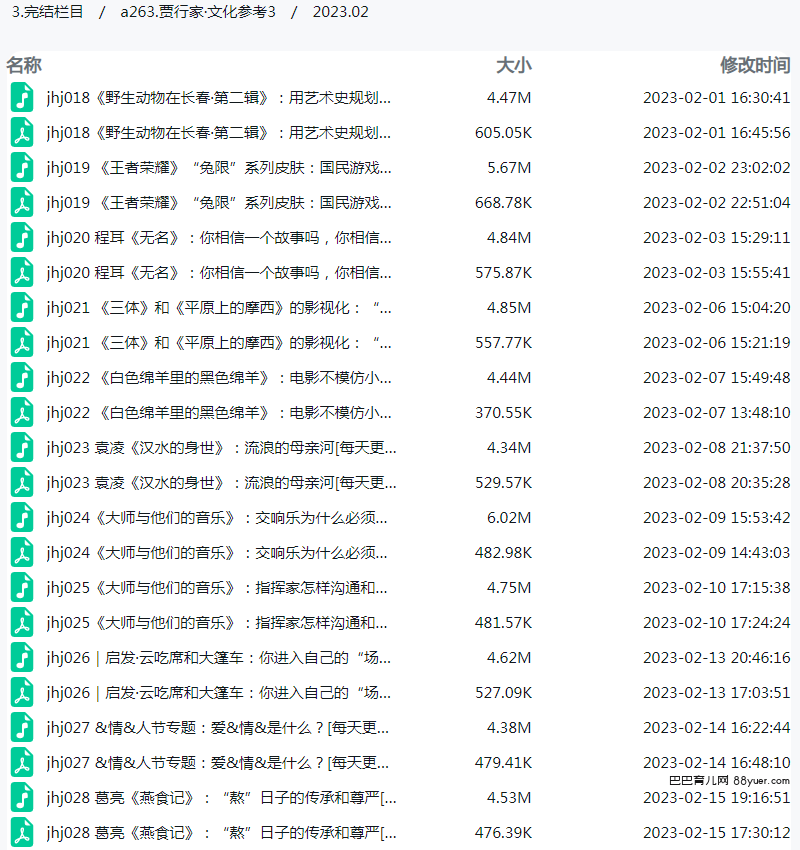Open jhj025 指挥家 file name sized 481.57K

coord(217,623)
